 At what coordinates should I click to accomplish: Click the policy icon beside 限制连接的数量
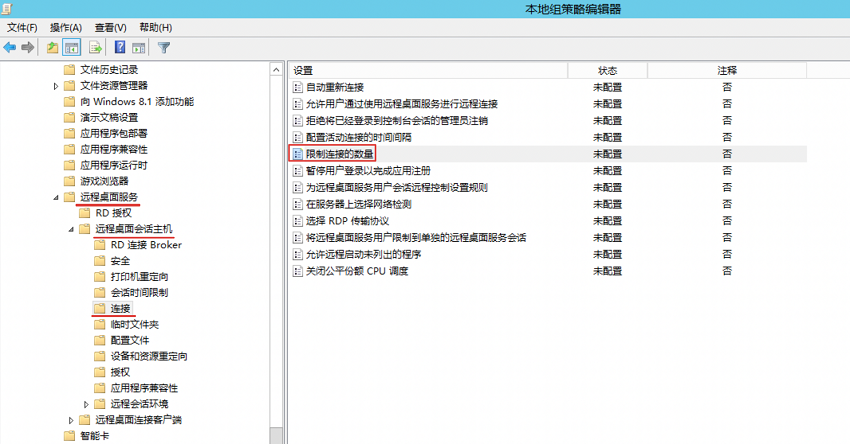pyautogui.click(x=297, y=154)
